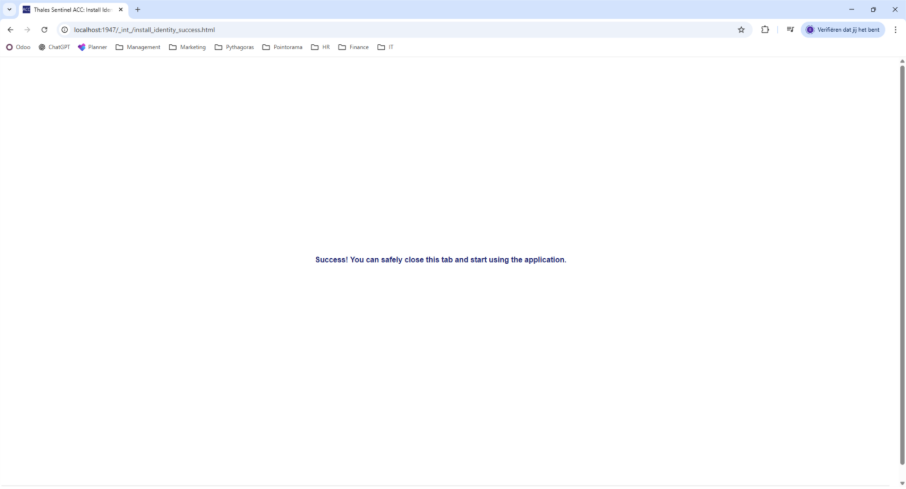The height and width of the screenshot is (489, 906).
Task: Go back to the previous page
Action: click(10, 29)
